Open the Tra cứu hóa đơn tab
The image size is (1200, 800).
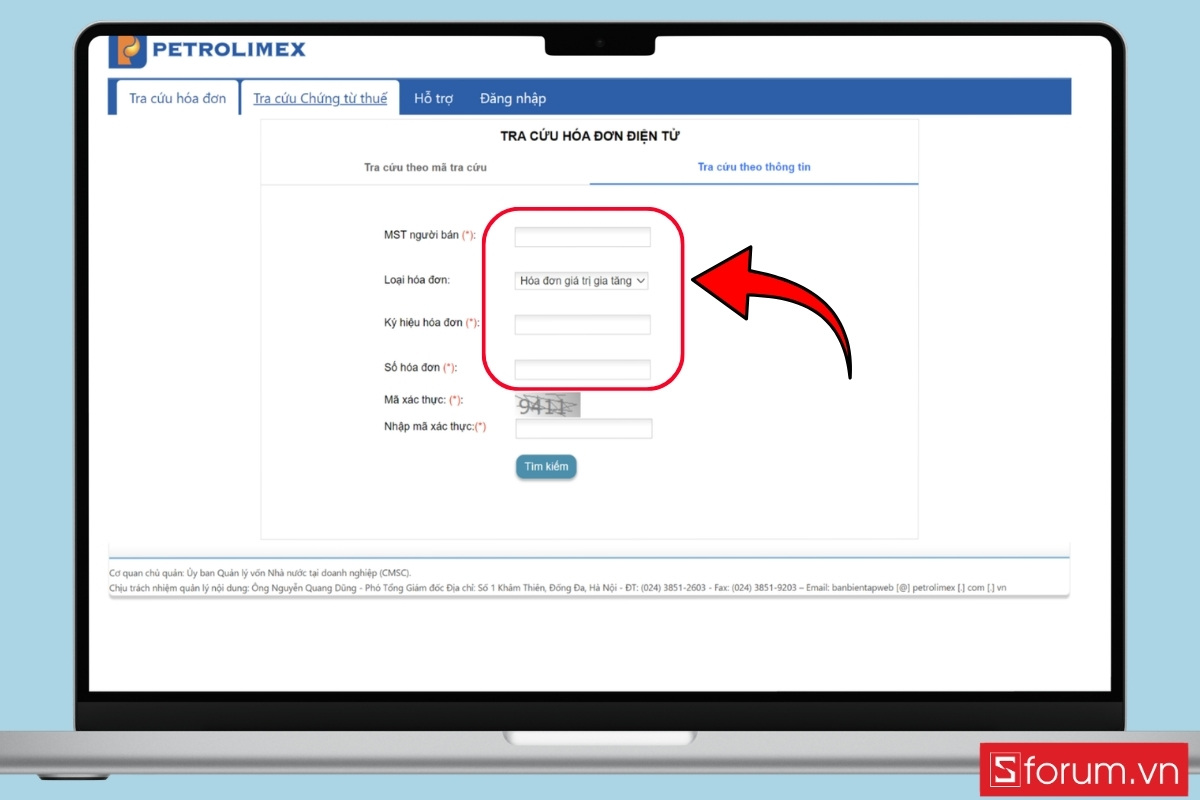tap(178, 98)
